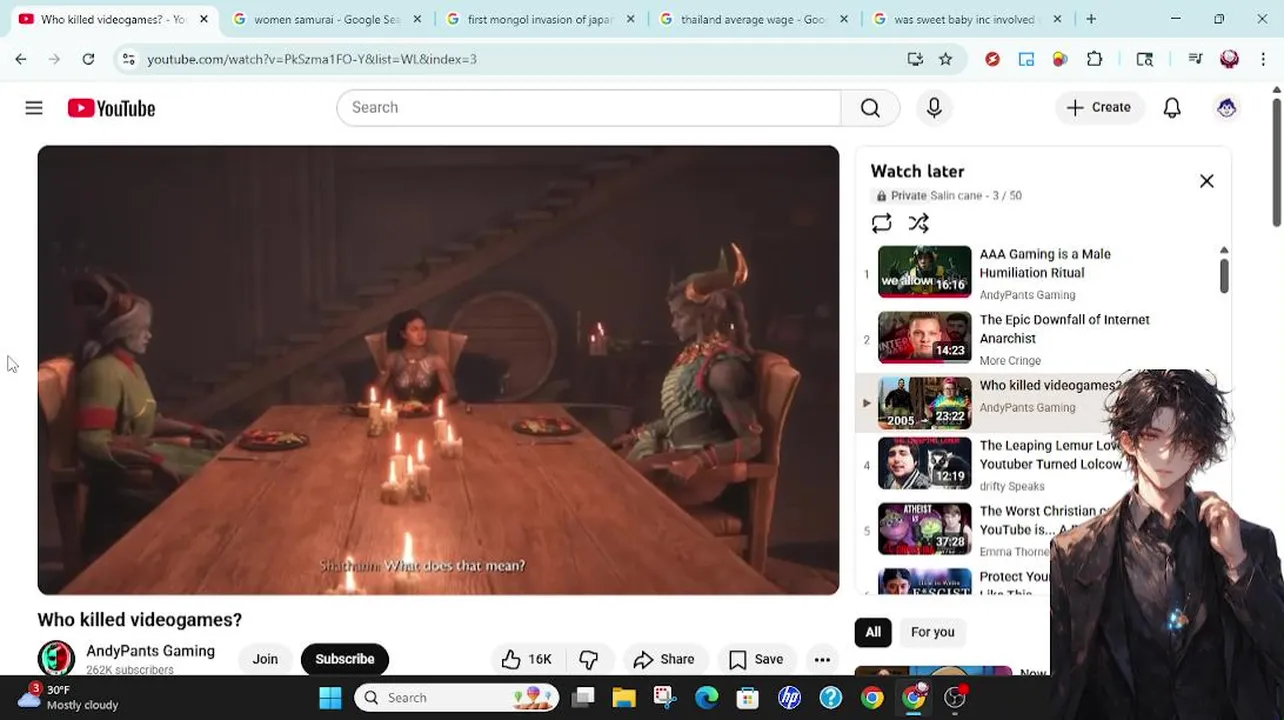The height and width of the screenshot is (720, 1284).
Task: Switch to thailand average wage tab
Action: (x=754, y=19)
